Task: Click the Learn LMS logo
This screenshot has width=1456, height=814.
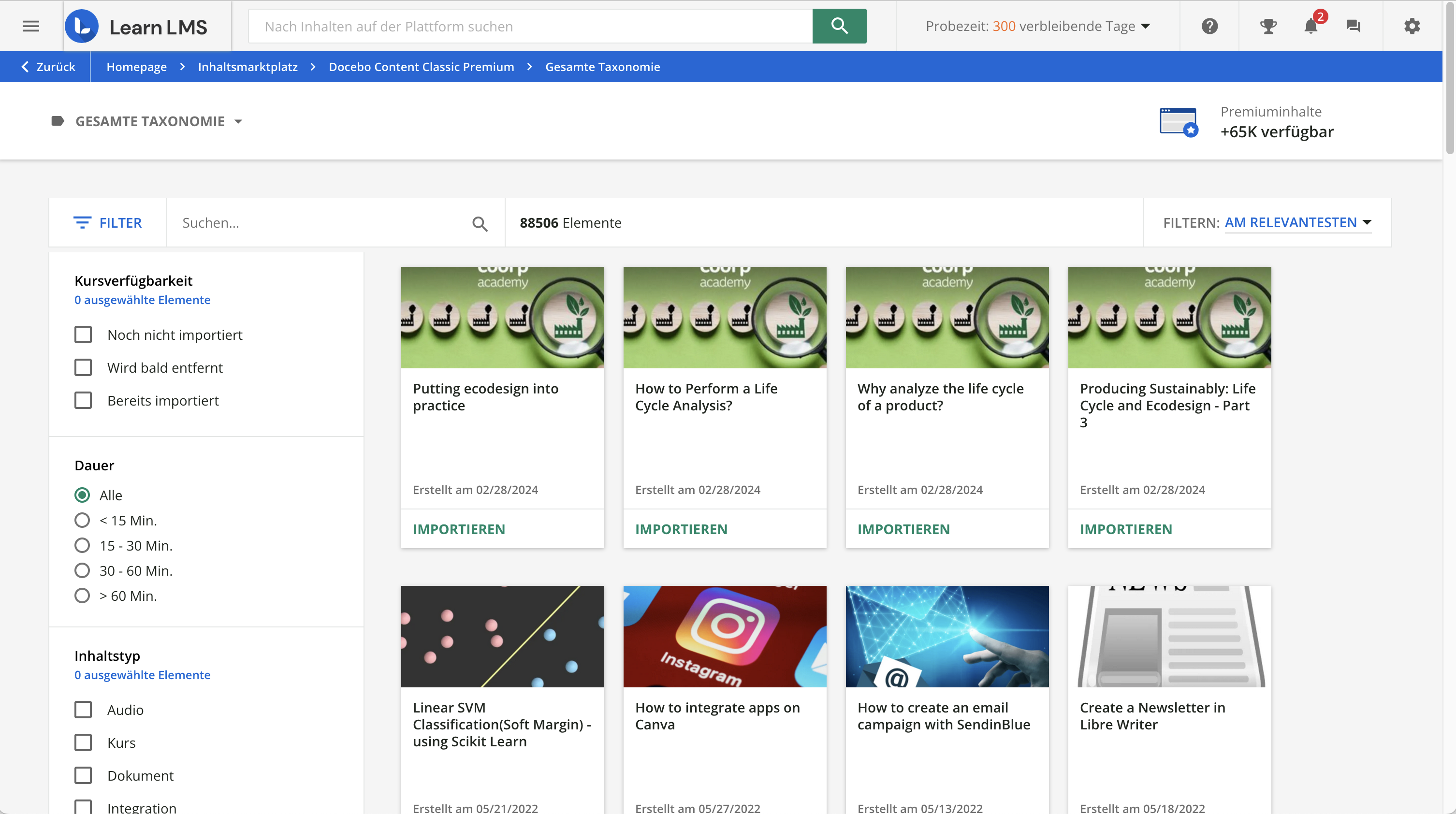Action: [136, 26]
